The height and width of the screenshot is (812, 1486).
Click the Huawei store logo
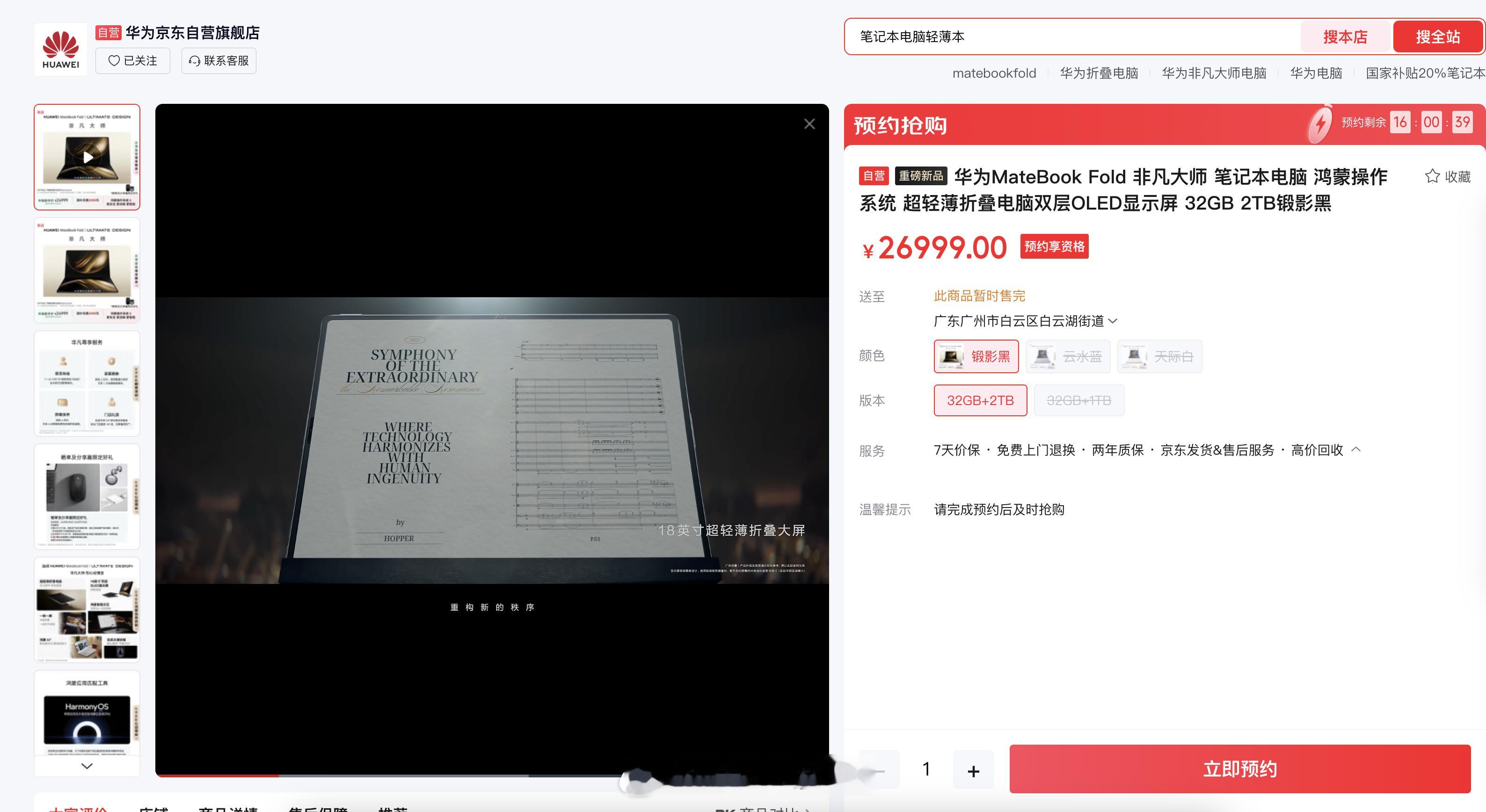(x=60, y=50)
